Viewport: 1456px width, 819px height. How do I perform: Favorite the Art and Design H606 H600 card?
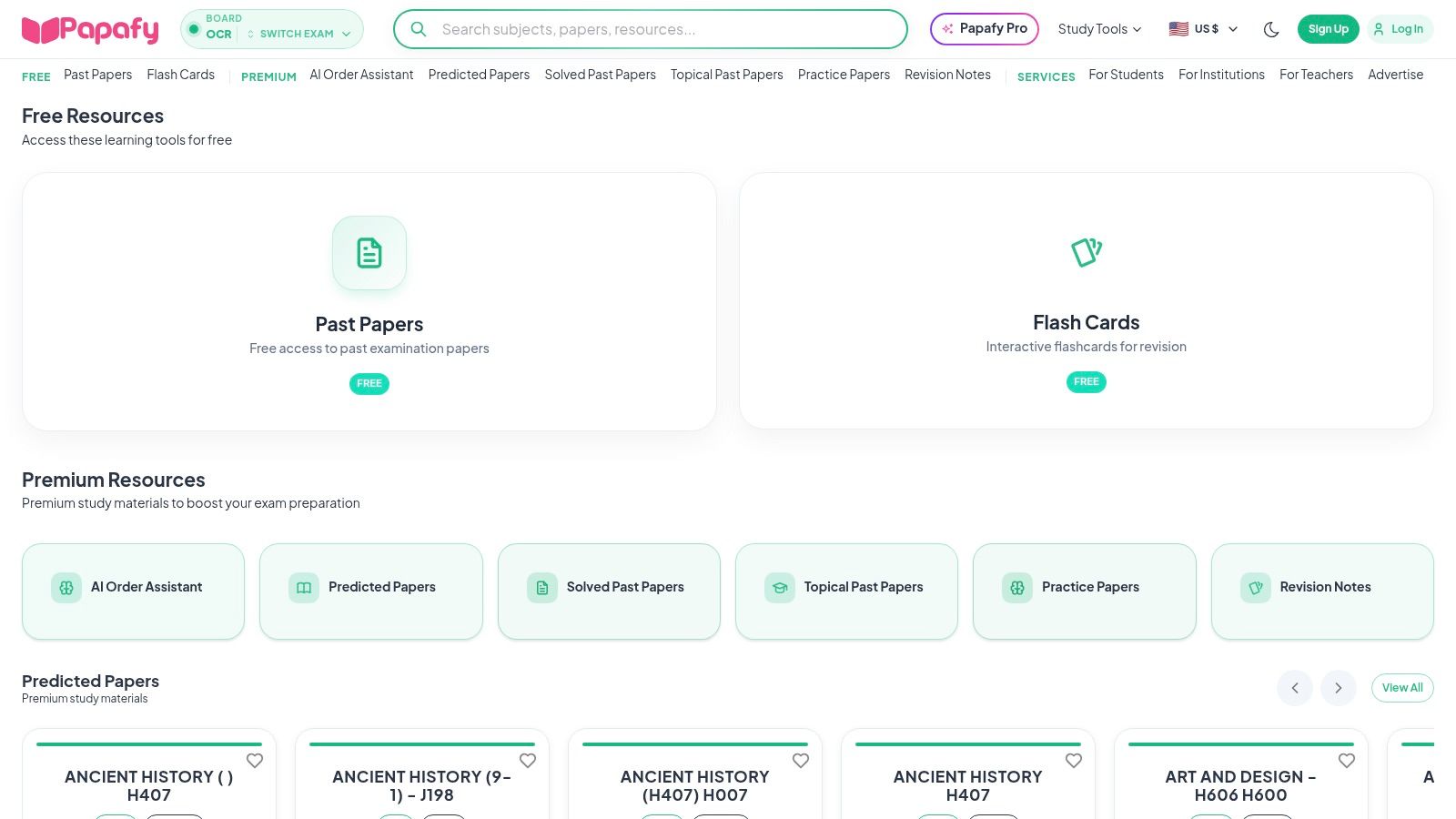point(1347,761)
